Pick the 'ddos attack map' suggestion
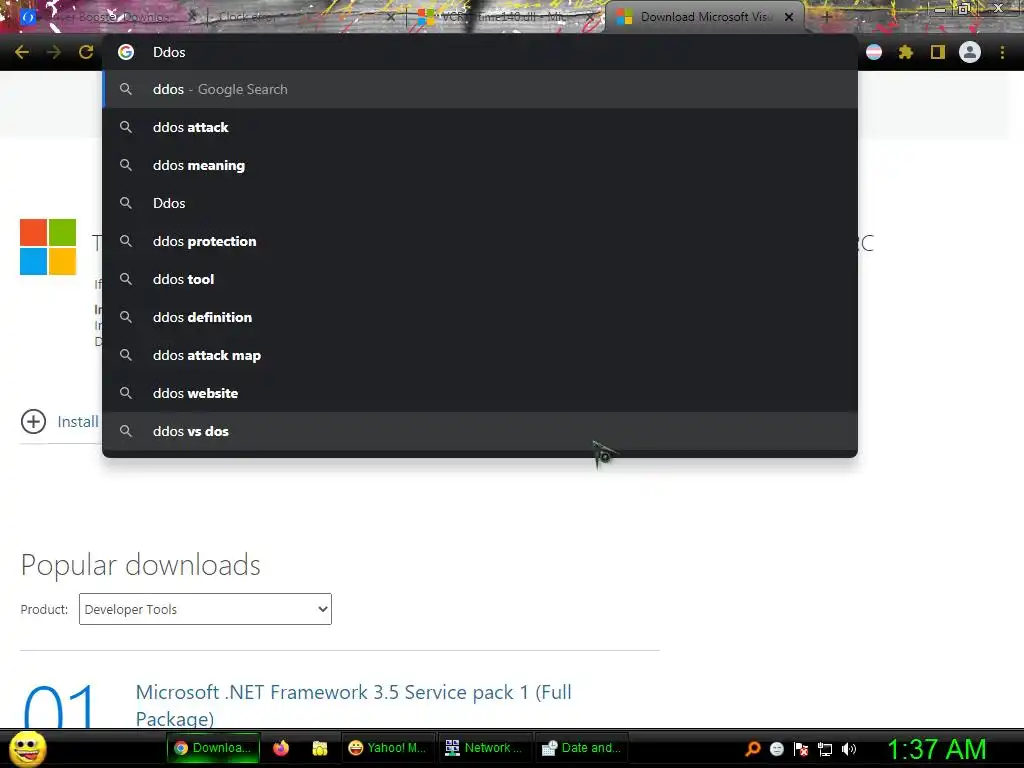 [480, 355]
